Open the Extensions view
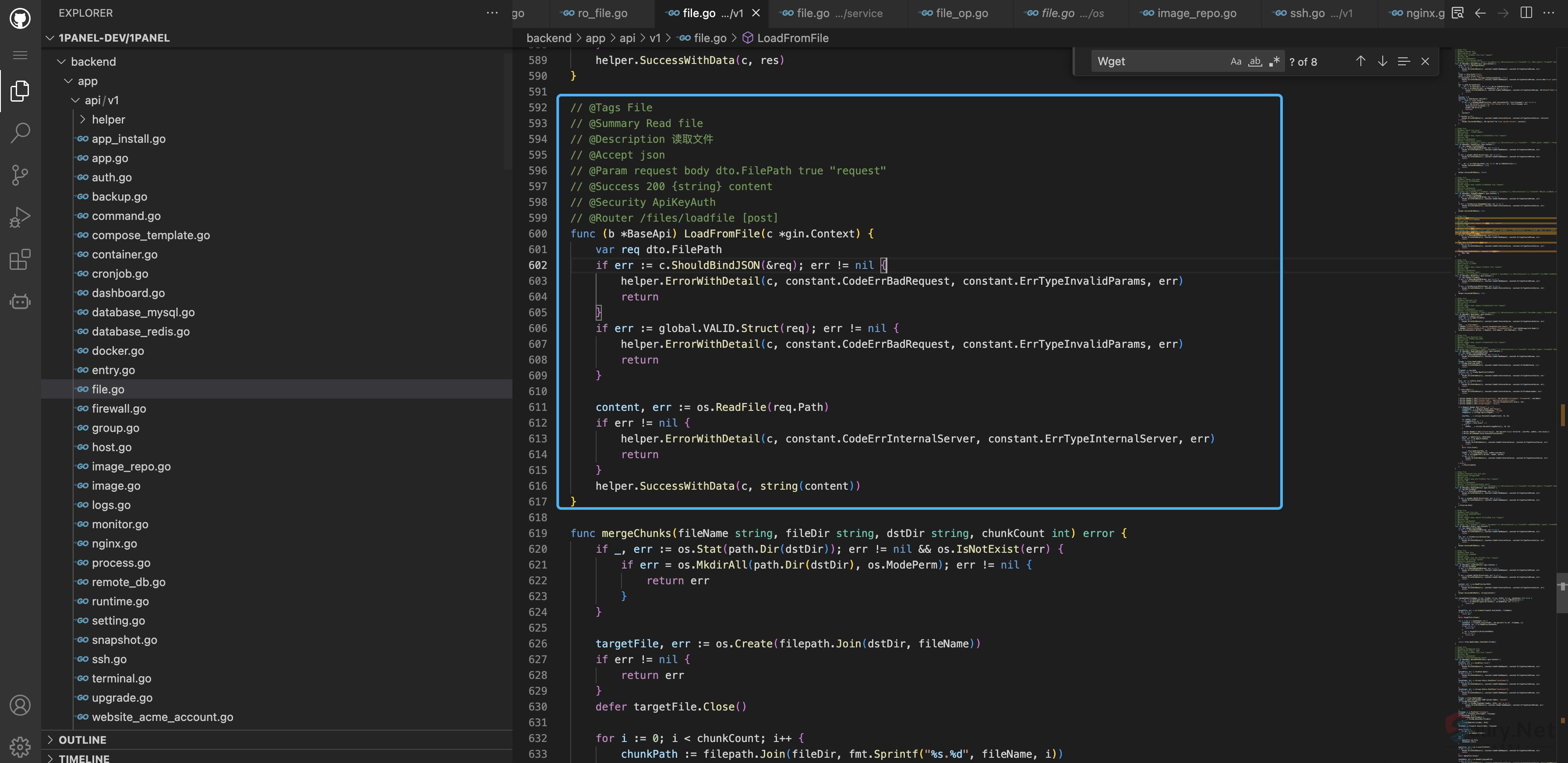This screenshot has width=1568, height=763. 20,259
